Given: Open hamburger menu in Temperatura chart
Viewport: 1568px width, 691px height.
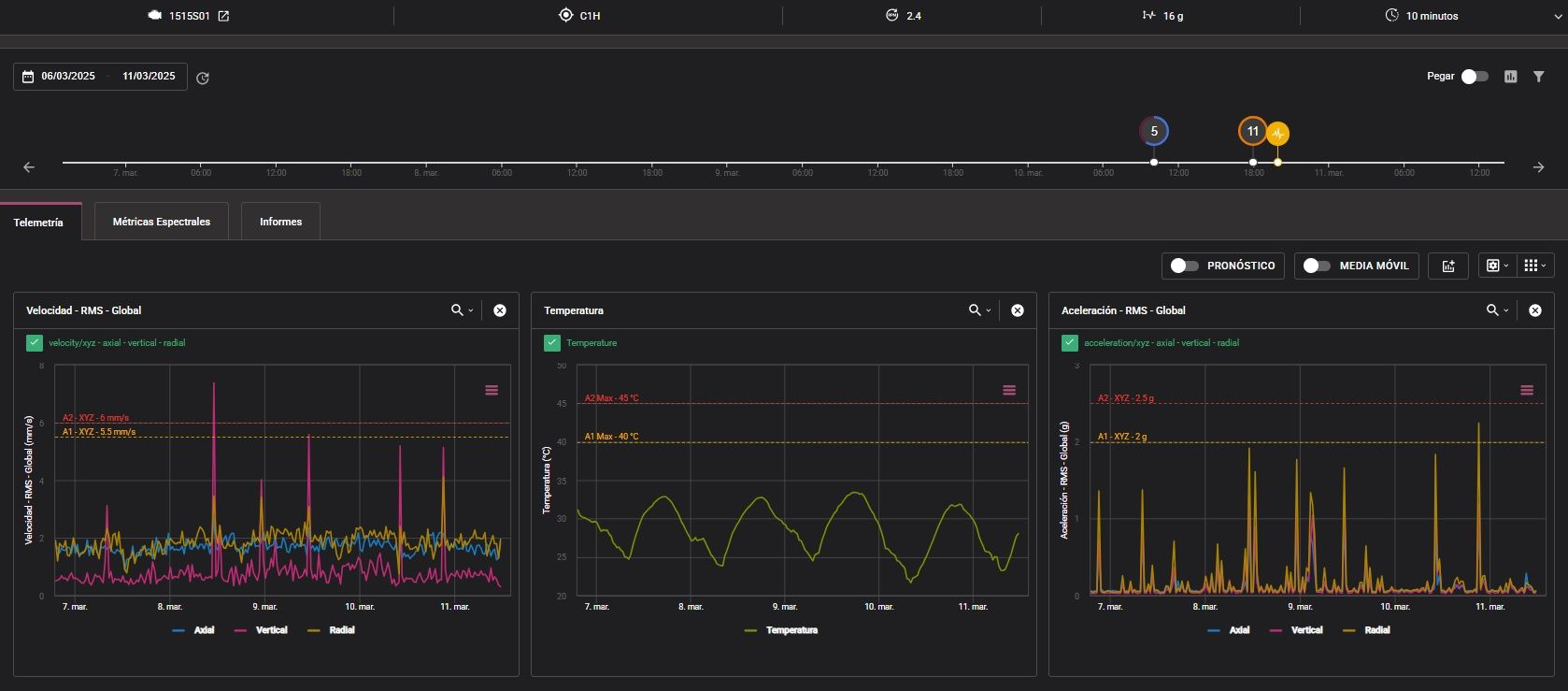Looking at the screenshot, I should 1009,390.
